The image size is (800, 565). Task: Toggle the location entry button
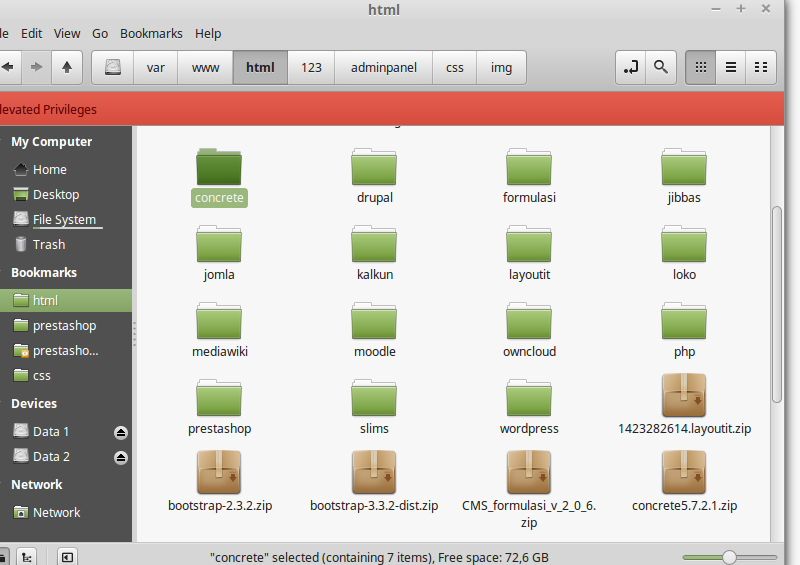631,67
